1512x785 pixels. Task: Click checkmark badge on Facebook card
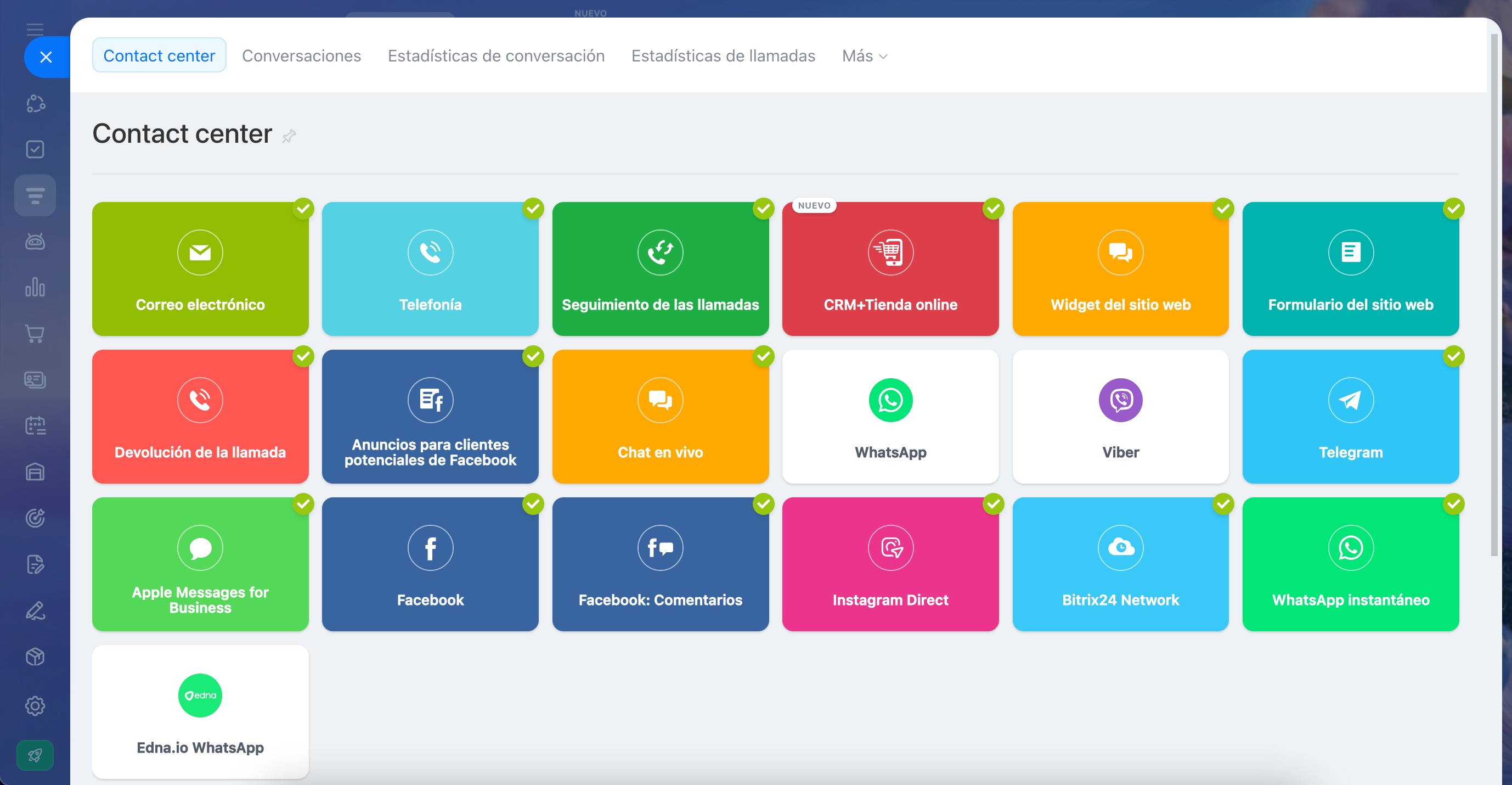(x=533, y=504)
